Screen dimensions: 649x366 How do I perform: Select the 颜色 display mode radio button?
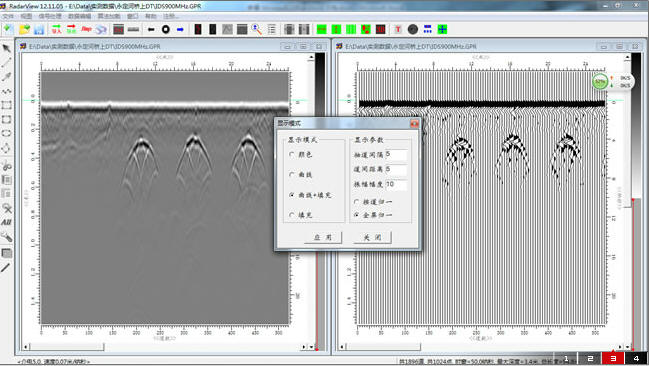coord(292,154)
